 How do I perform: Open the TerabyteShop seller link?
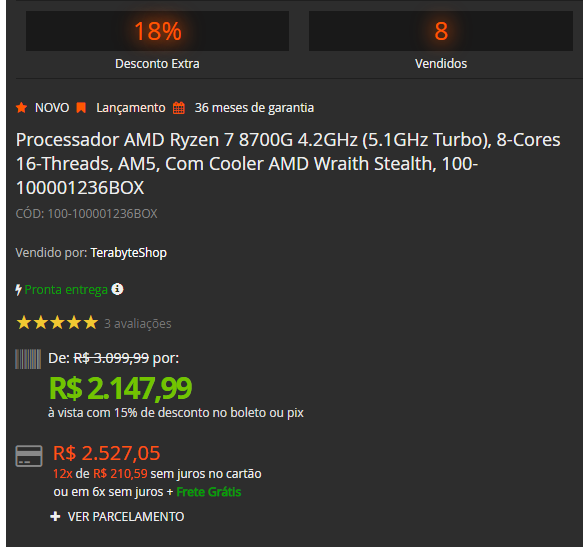coord(129,253)
